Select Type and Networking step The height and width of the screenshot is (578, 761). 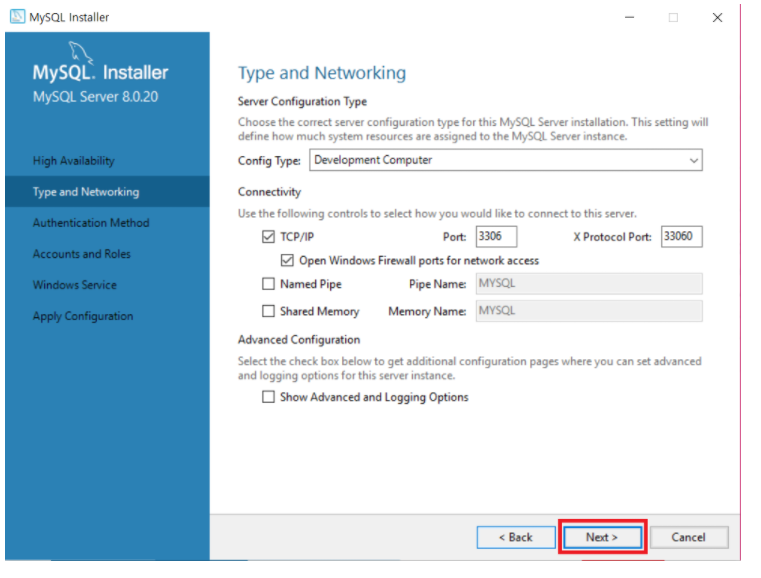(x=107, y=192)
